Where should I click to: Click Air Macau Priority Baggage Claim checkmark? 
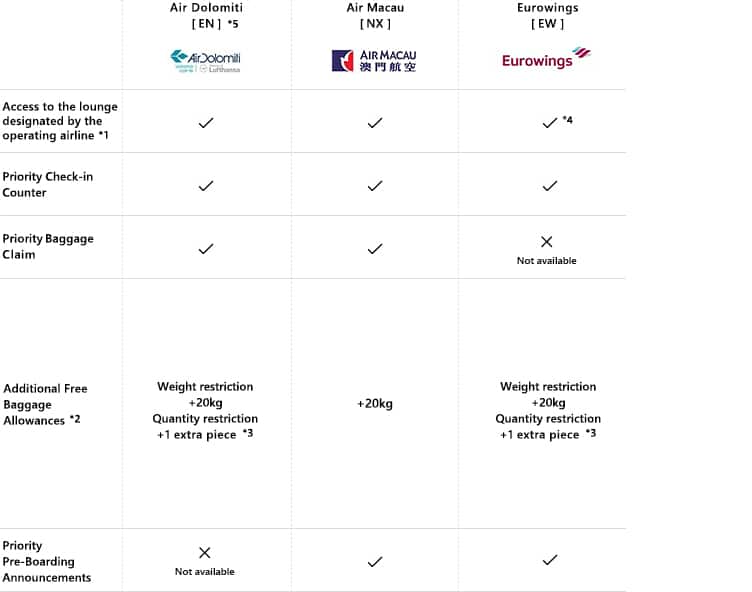coord(375,249)
